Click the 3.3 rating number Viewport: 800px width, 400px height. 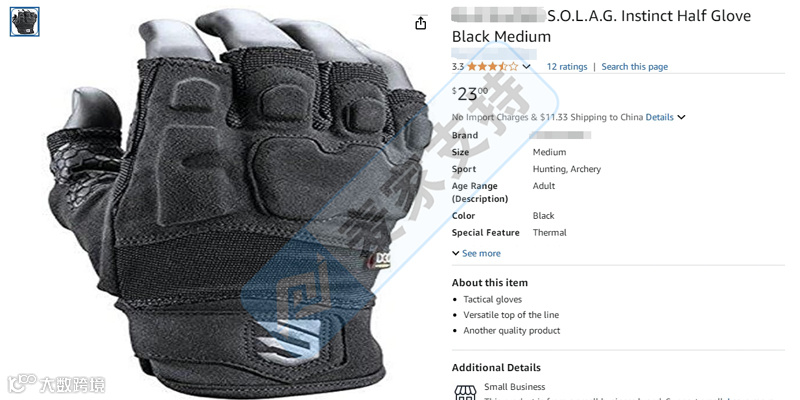coord(458,66)
